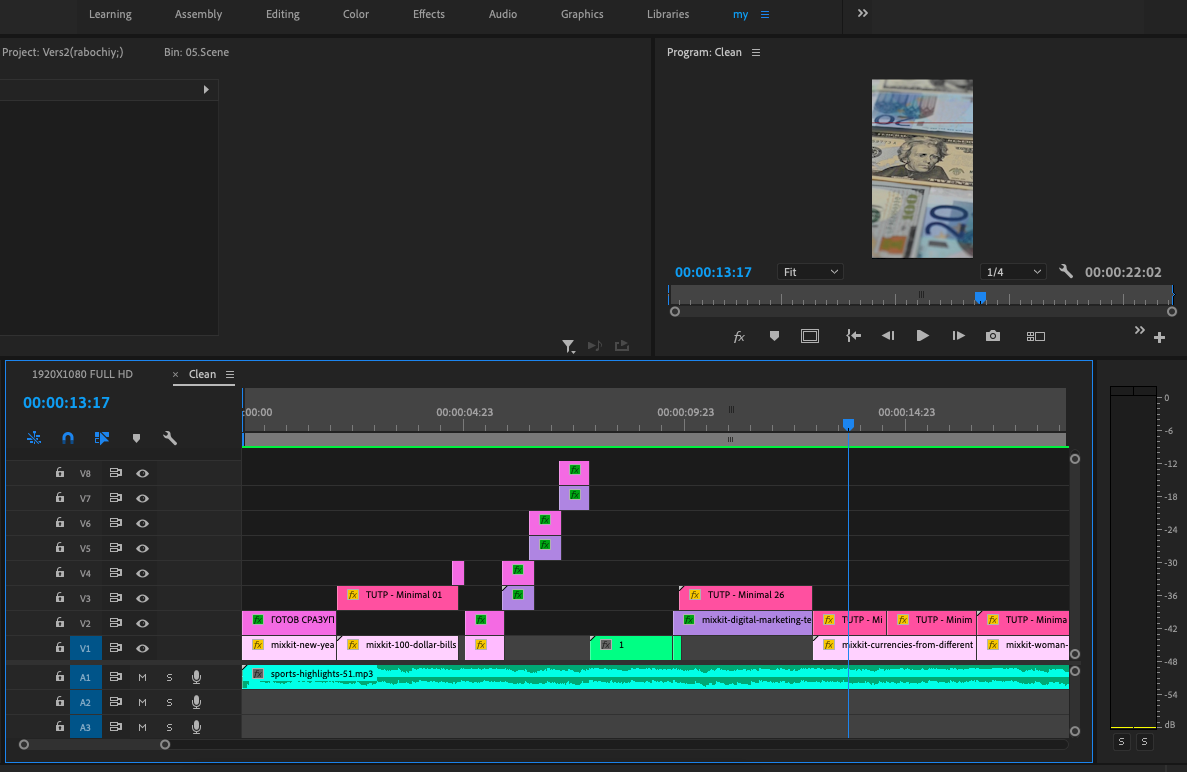This screenshot has height=772, width=1187.
Task: Lock track V6
Action: [x=60, y=522]
